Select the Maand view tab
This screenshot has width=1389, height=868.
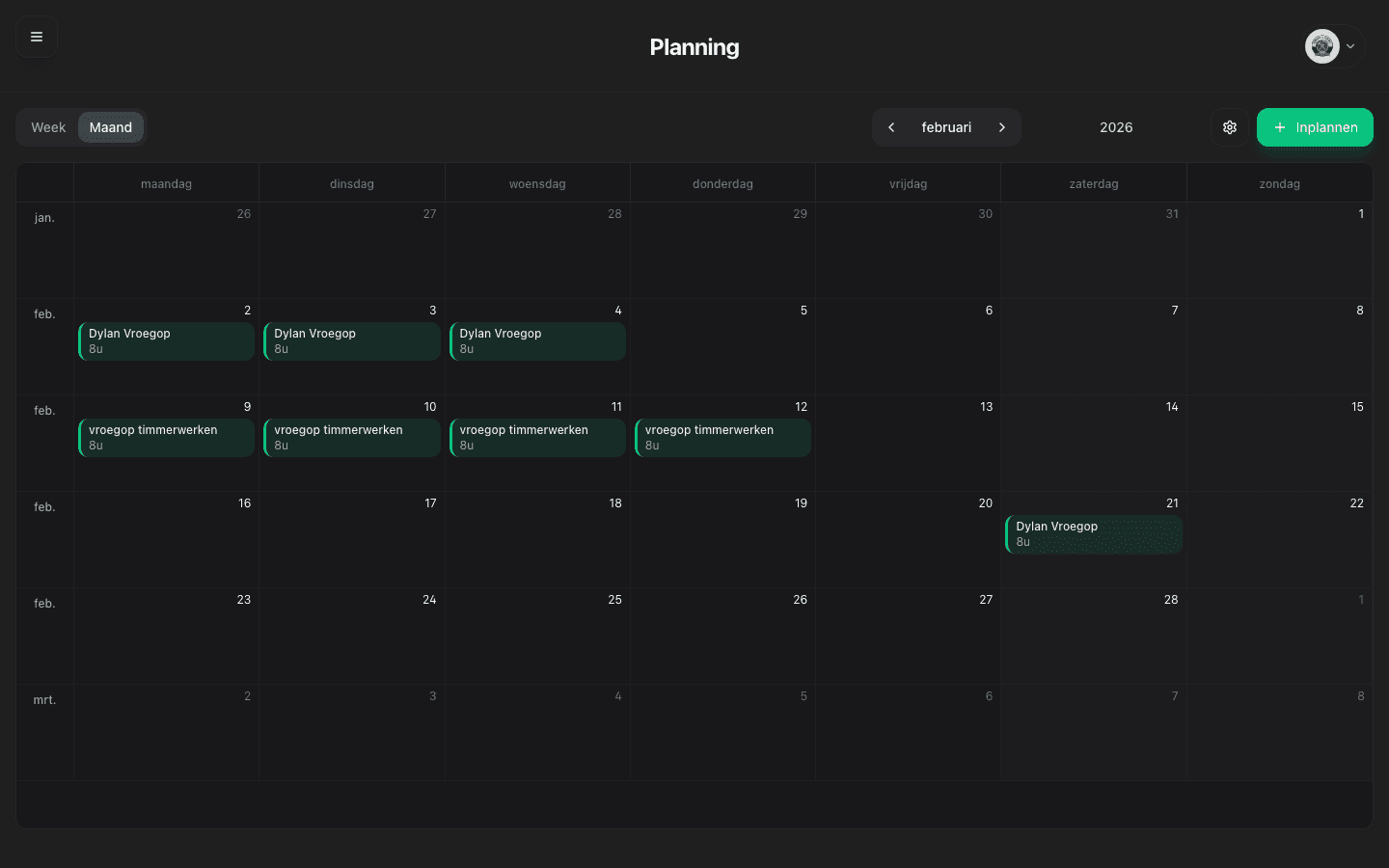coord(111,127)
